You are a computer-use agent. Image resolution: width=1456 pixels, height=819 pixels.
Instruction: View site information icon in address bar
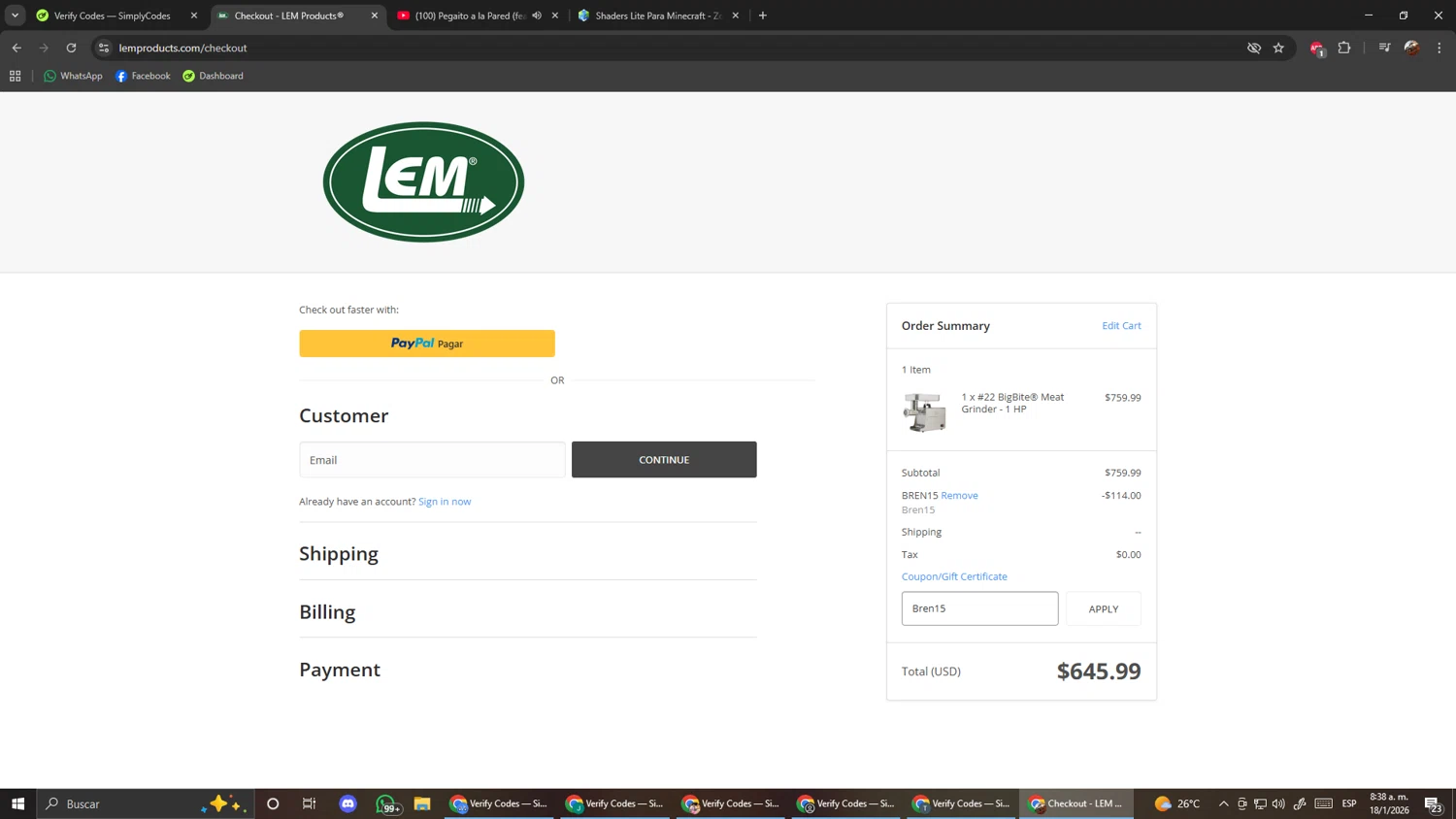(104, 48)
